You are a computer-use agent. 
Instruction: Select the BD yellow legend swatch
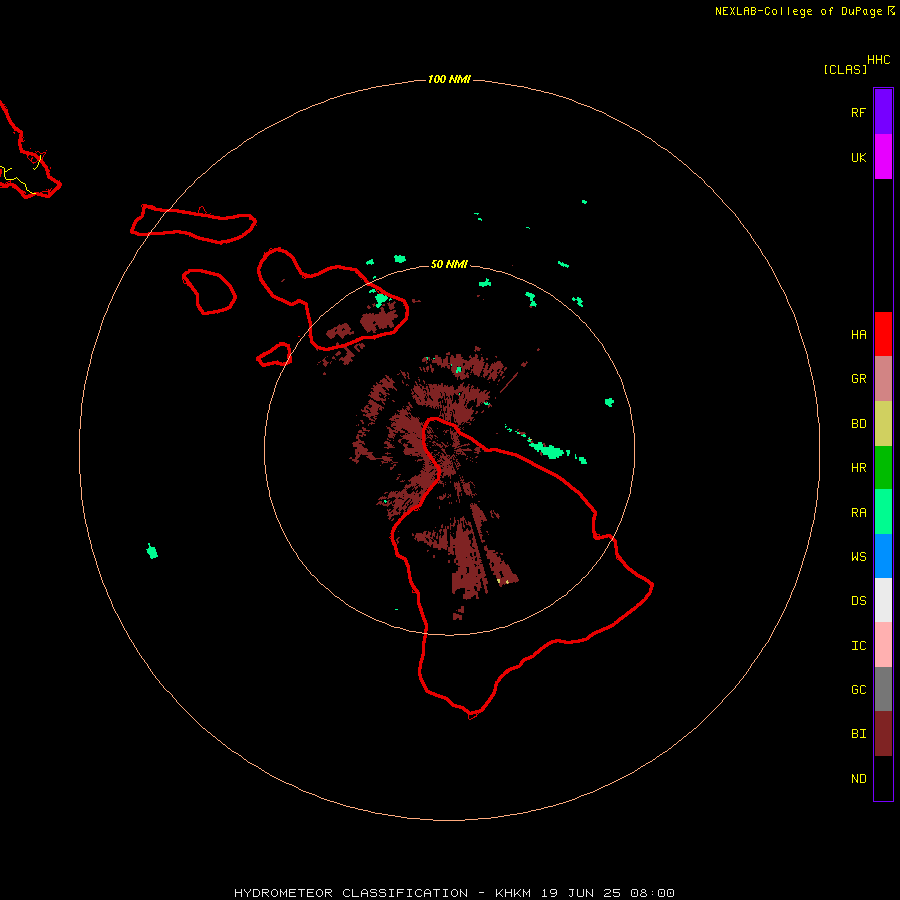point(883,424)
